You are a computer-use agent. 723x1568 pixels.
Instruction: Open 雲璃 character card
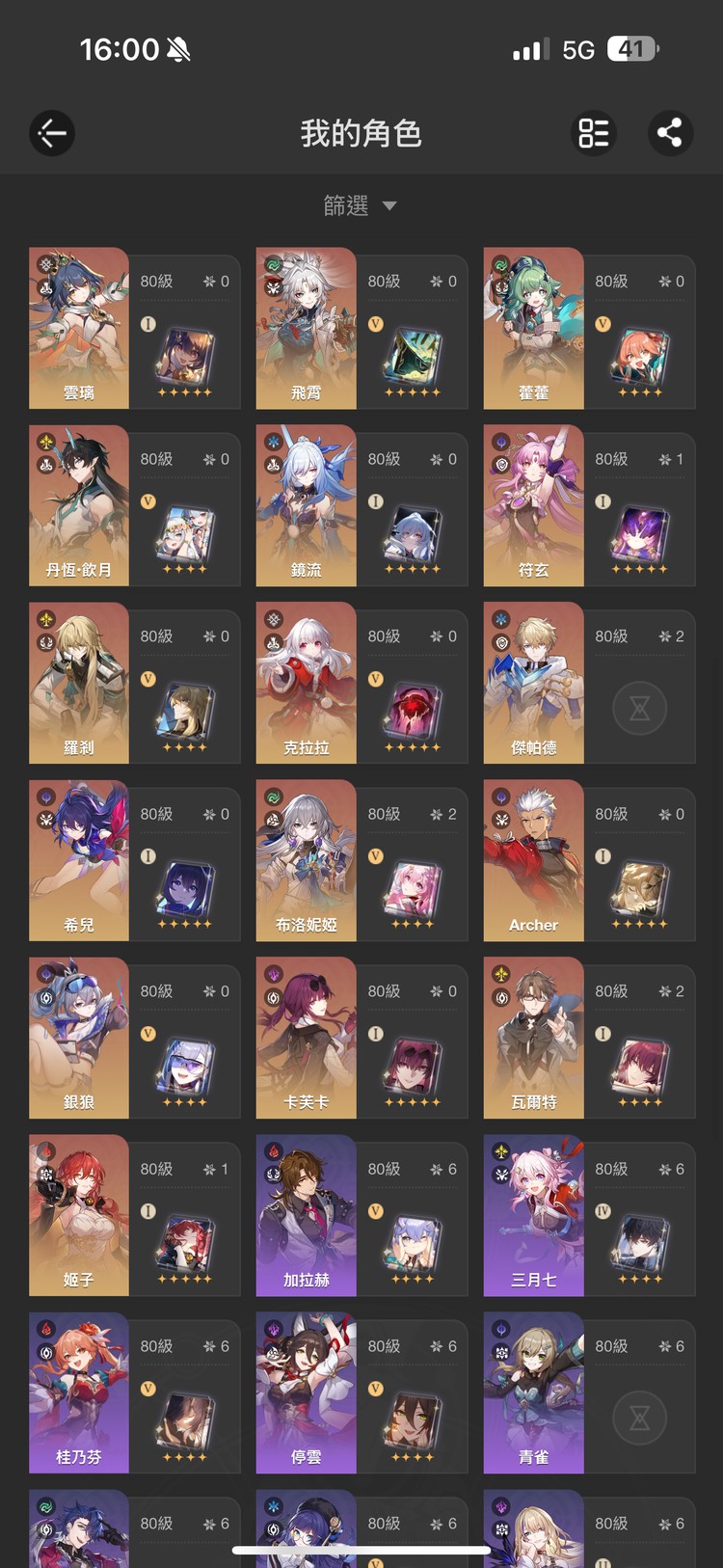(x=135, y=328)
